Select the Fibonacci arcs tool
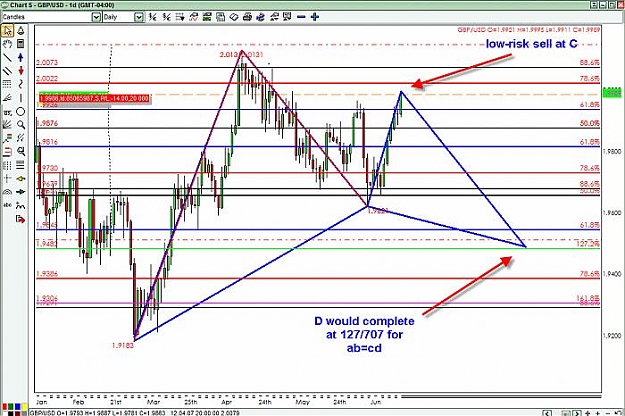The width and height of the screenshot is (625, 416). (8, 192)
